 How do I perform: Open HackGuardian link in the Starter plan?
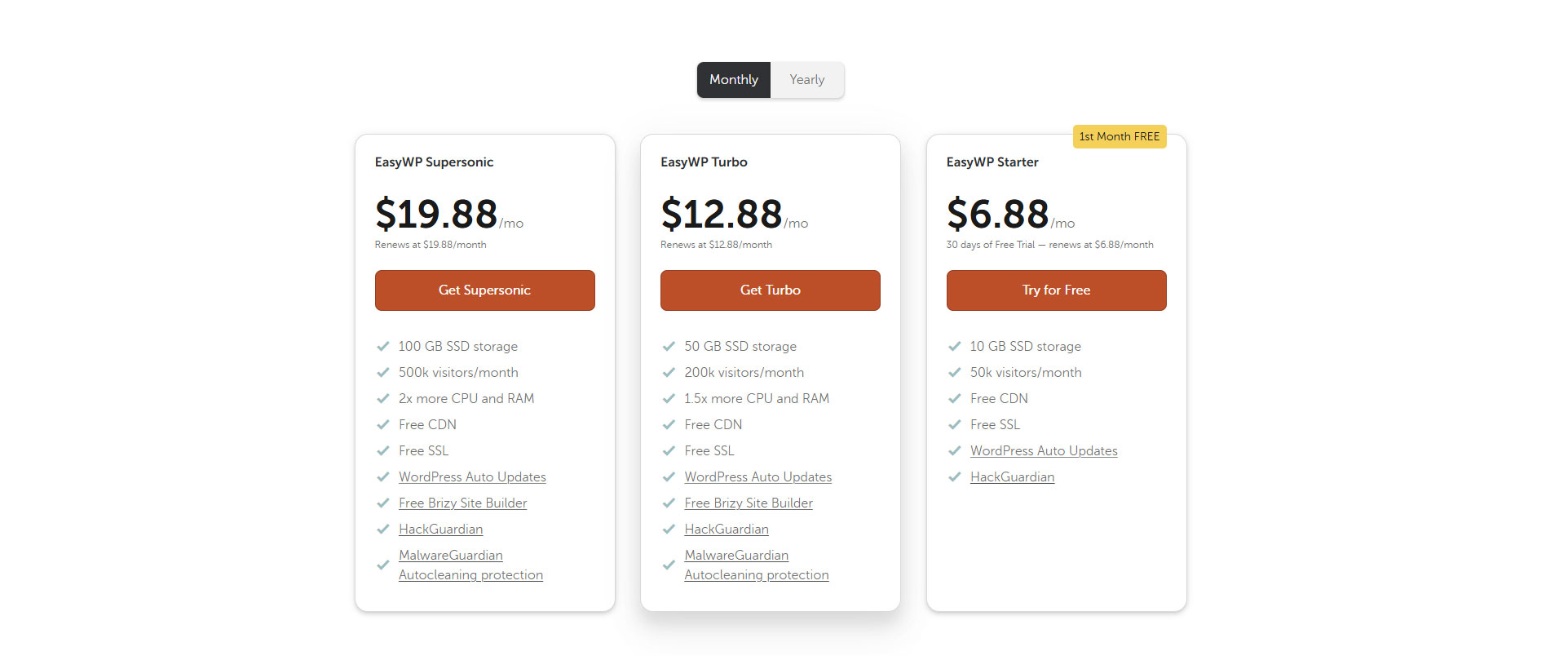(x=1012, y=477)
